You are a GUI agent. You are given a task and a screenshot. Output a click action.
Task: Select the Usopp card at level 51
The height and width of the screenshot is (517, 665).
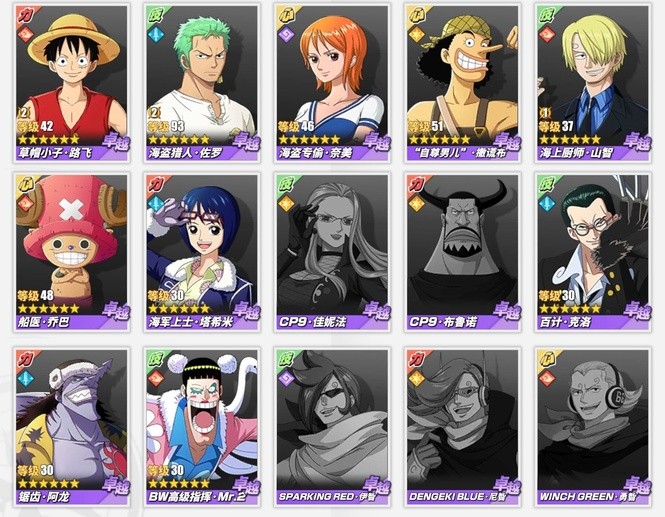pos(463,83)
